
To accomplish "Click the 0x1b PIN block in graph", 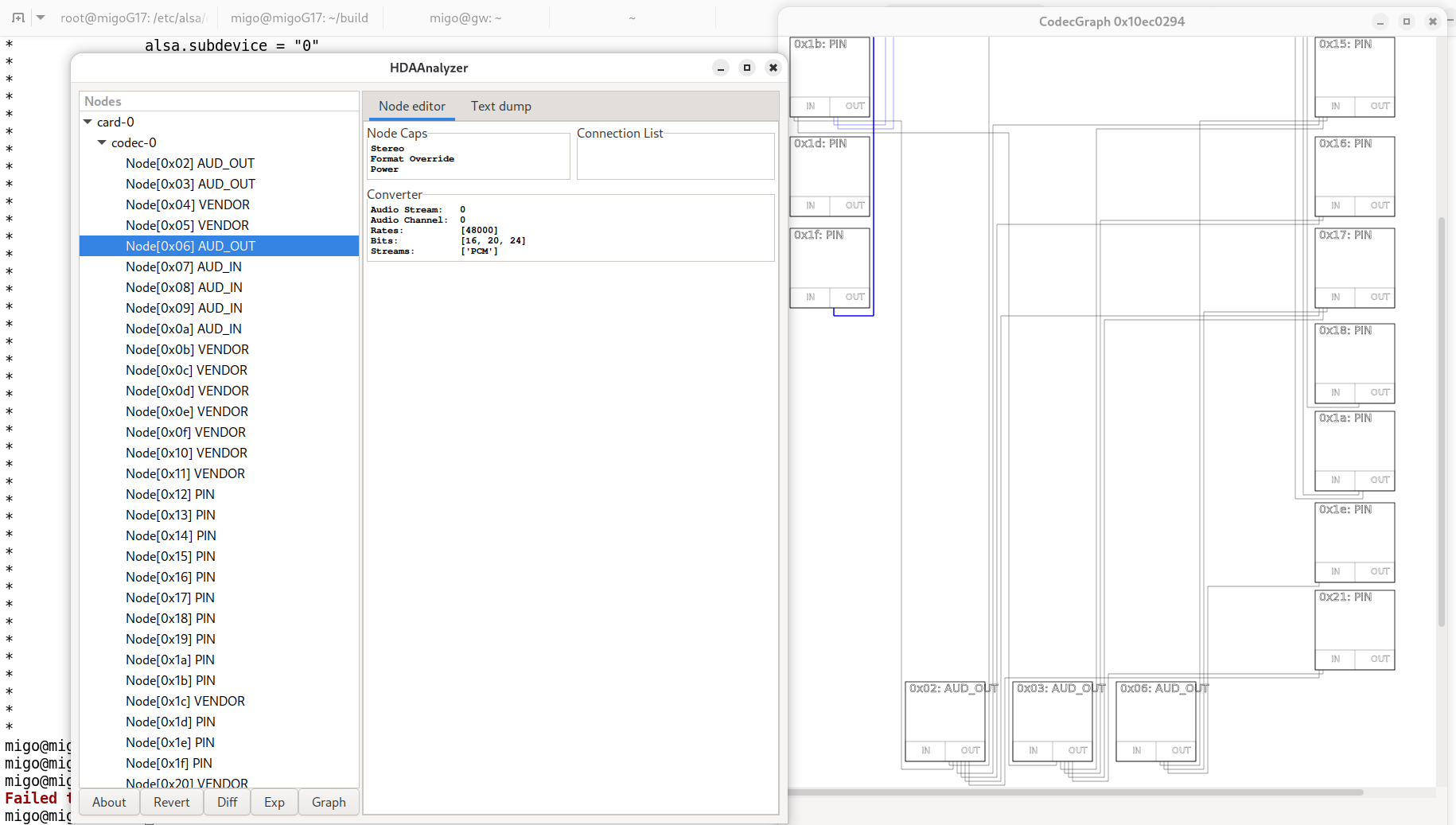I will click(x=829, y=72).
